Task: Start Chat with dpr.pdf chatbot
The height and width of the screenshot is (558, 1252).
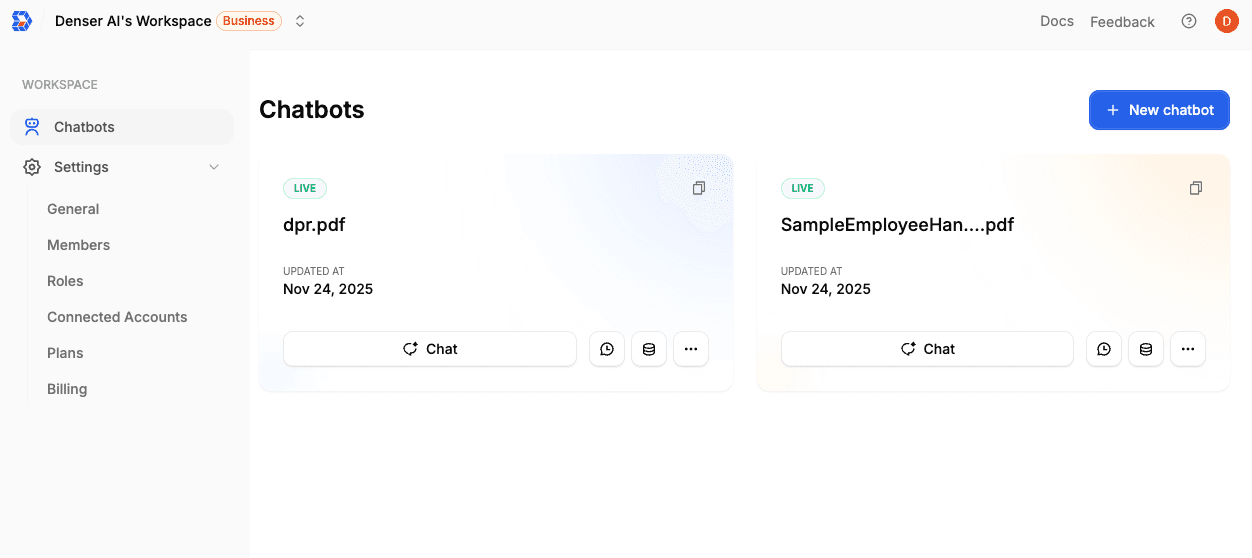Action: (x=430, y=349)
